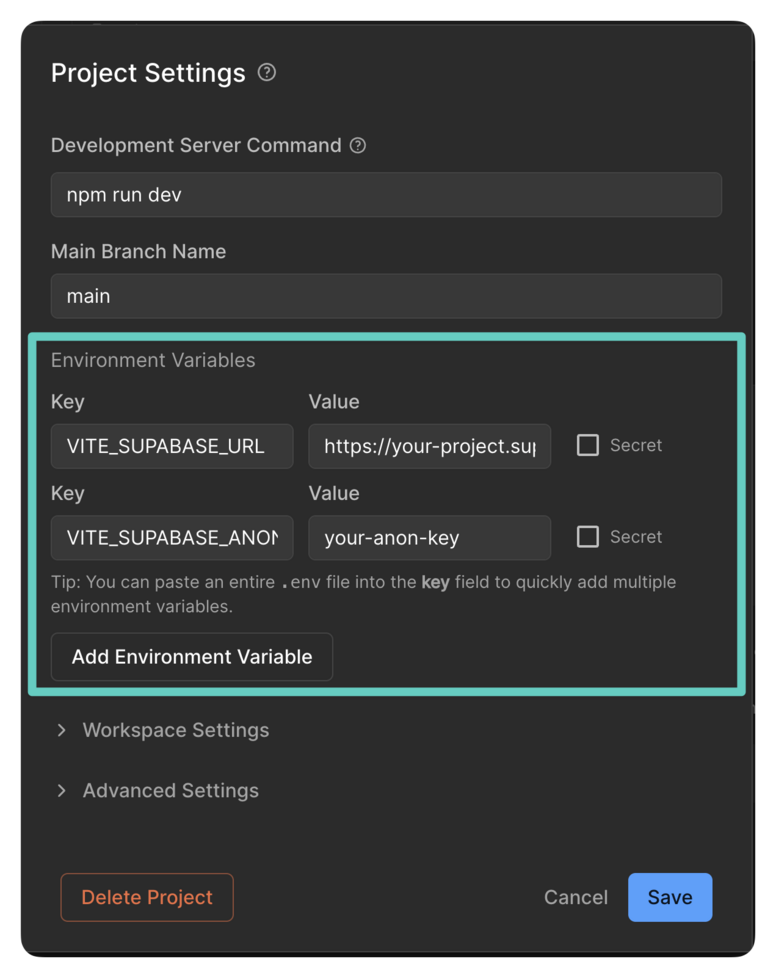Tick Secret checkbox for the your-anon-key row
This screenshot has height=978, width=776.
coord(588,537)
